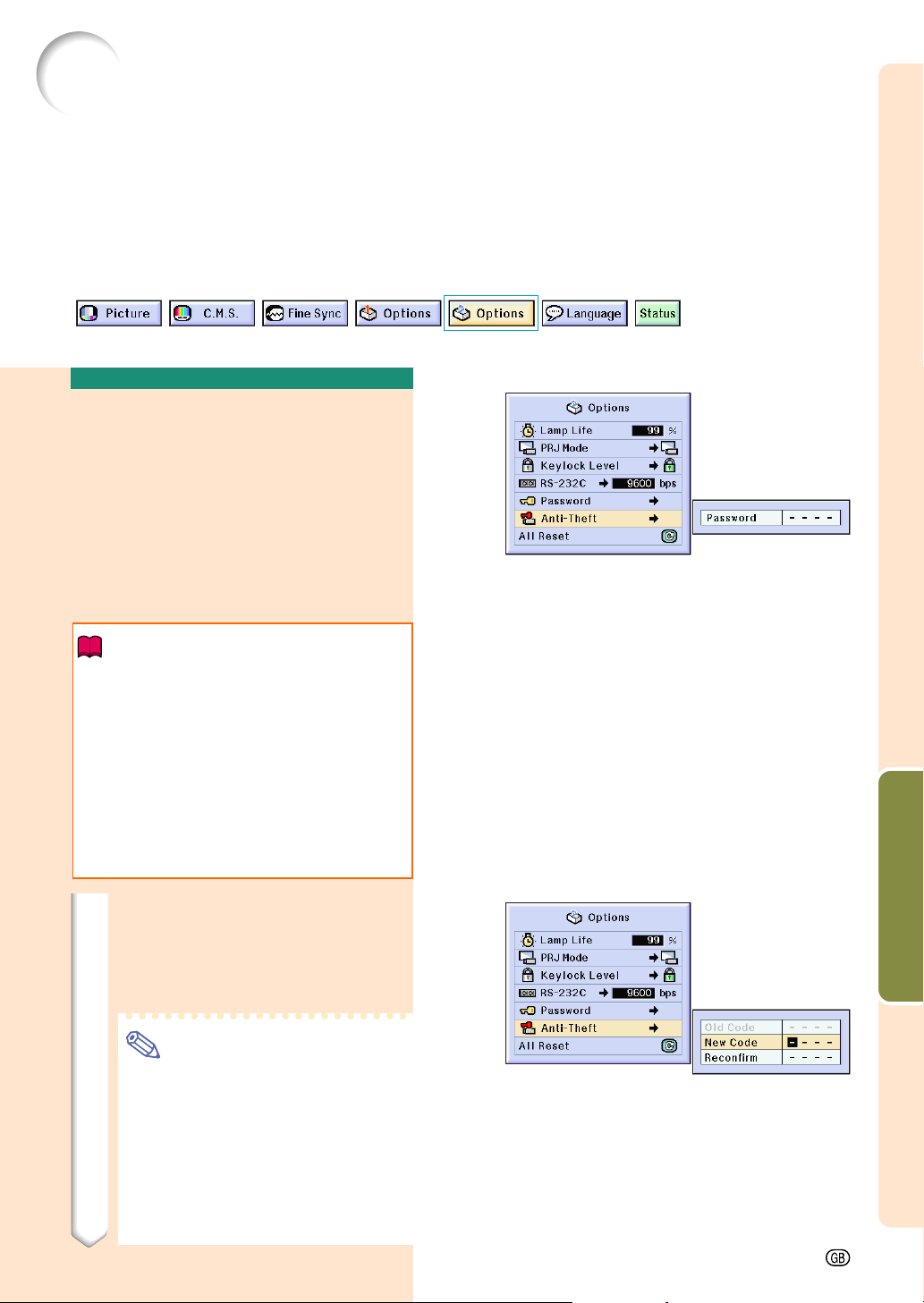Select Password row label in menu beside New Code box
The image size is (924, 1303).
(565, 1011)
